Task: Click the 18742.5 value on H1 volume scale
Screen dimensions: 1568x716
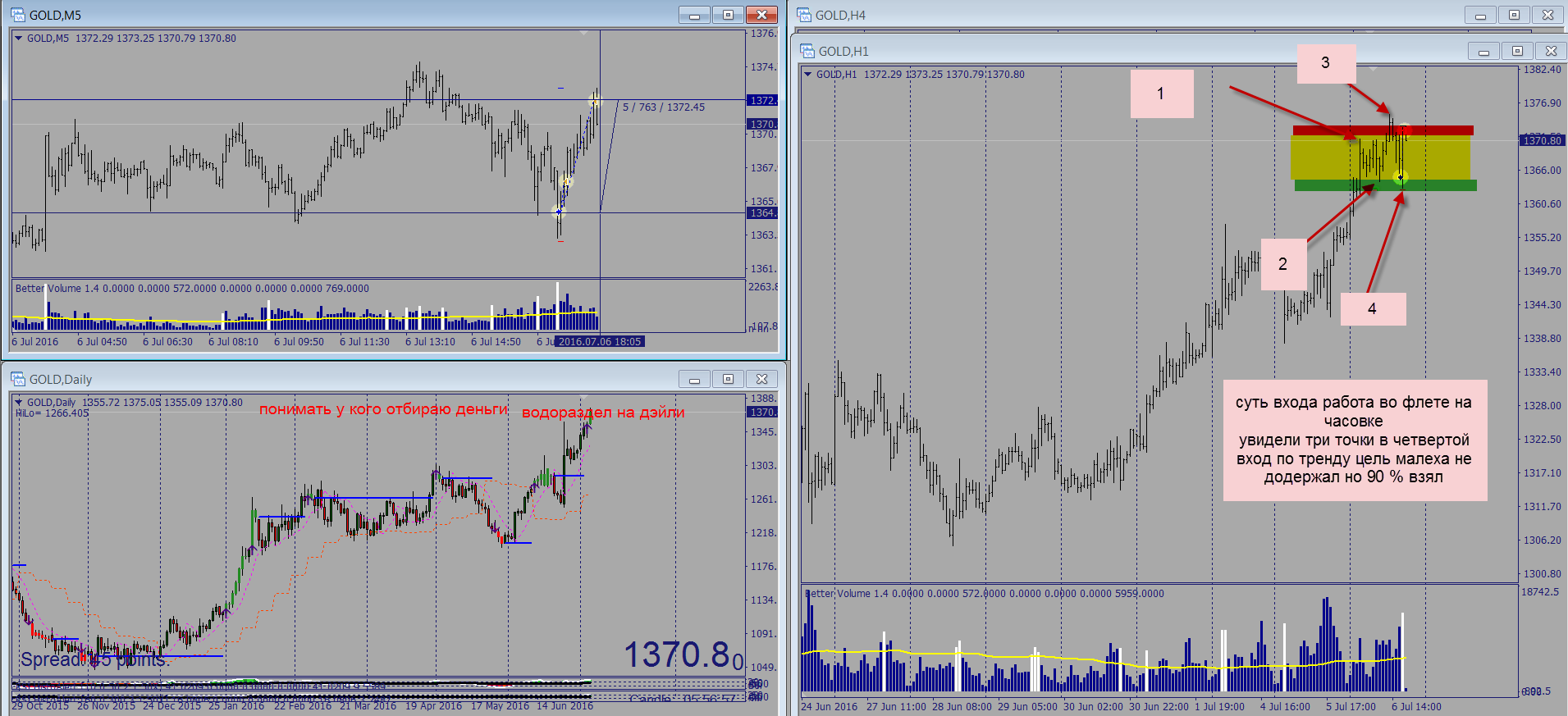Action: click(1540, 592)
